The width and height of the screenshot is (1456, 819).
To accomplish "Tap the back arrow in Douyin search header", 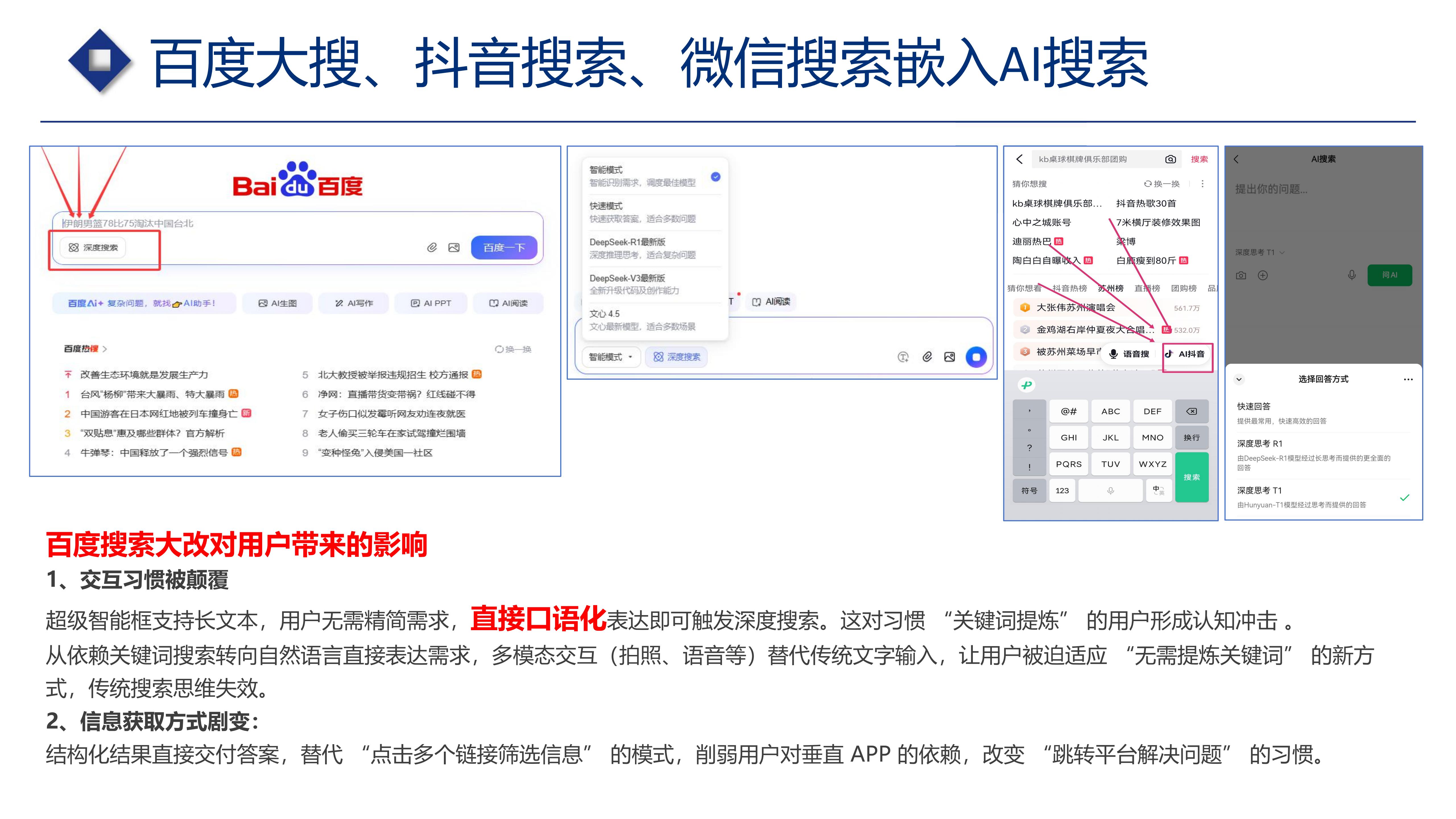I will click(1020, 159).
